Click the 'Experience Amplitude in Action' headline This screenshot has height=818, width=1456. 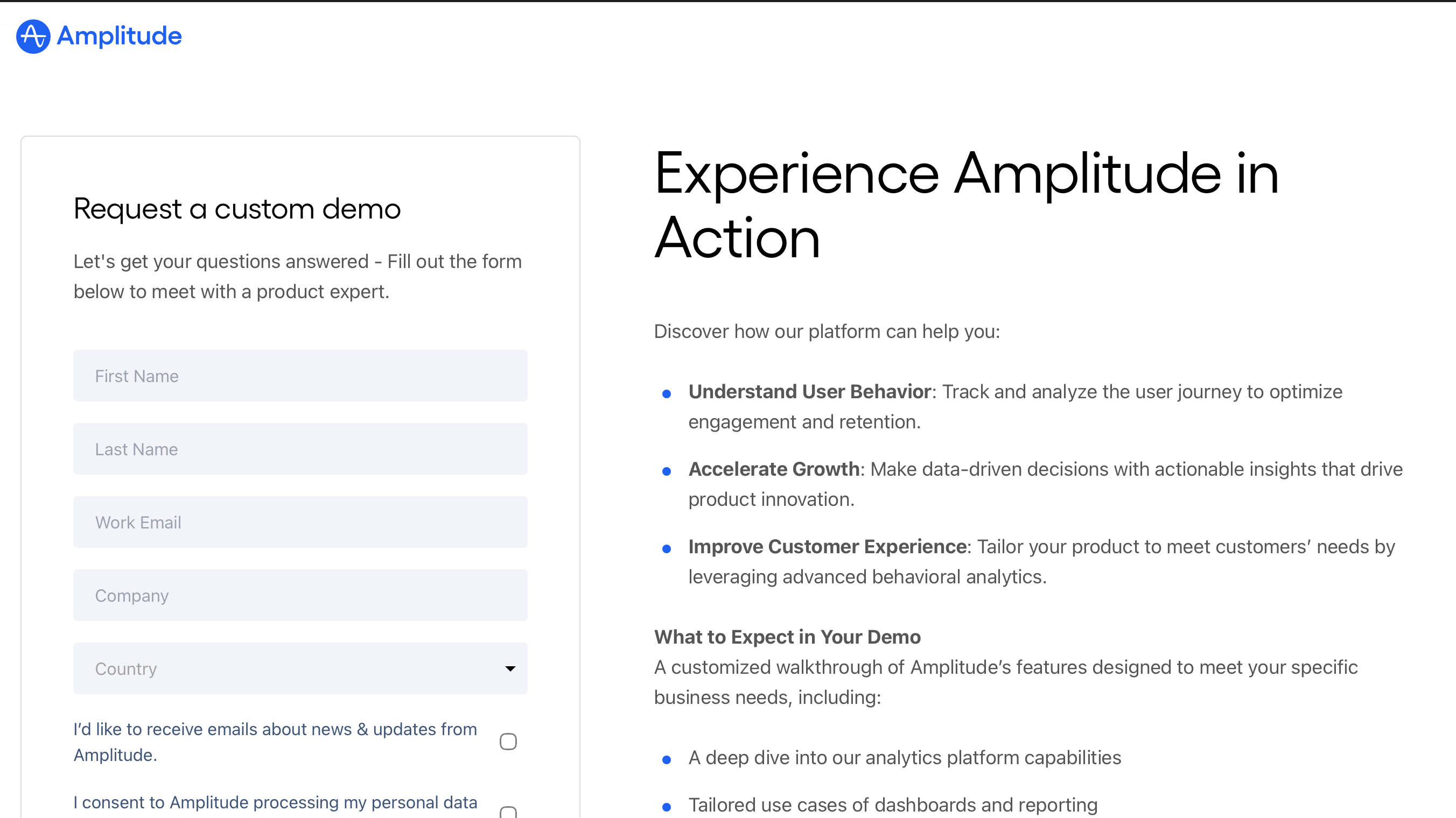tap(965, 205)
